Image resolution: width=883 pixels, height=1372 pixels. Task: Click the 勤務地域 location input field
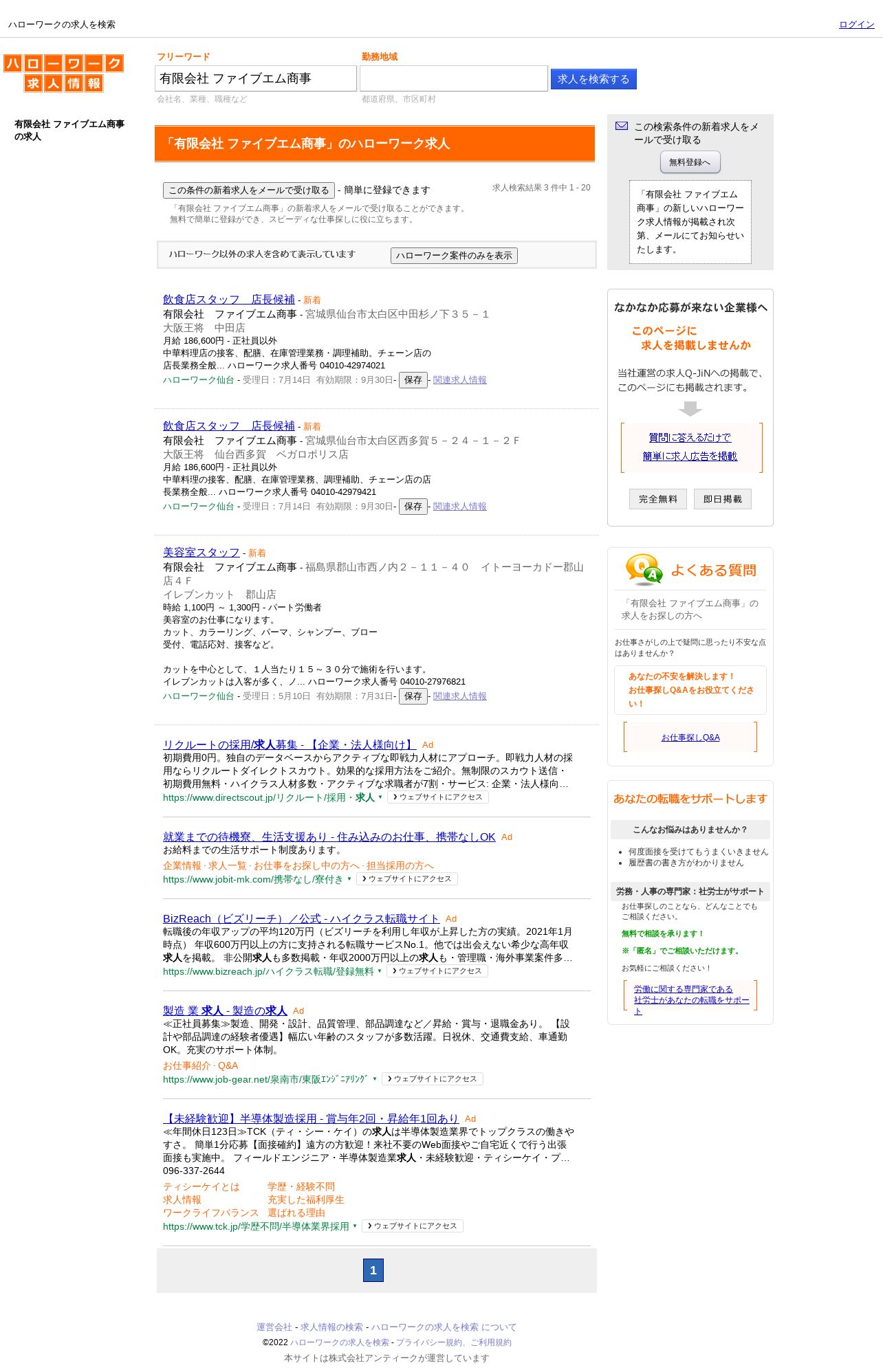(x=454, y=78)
